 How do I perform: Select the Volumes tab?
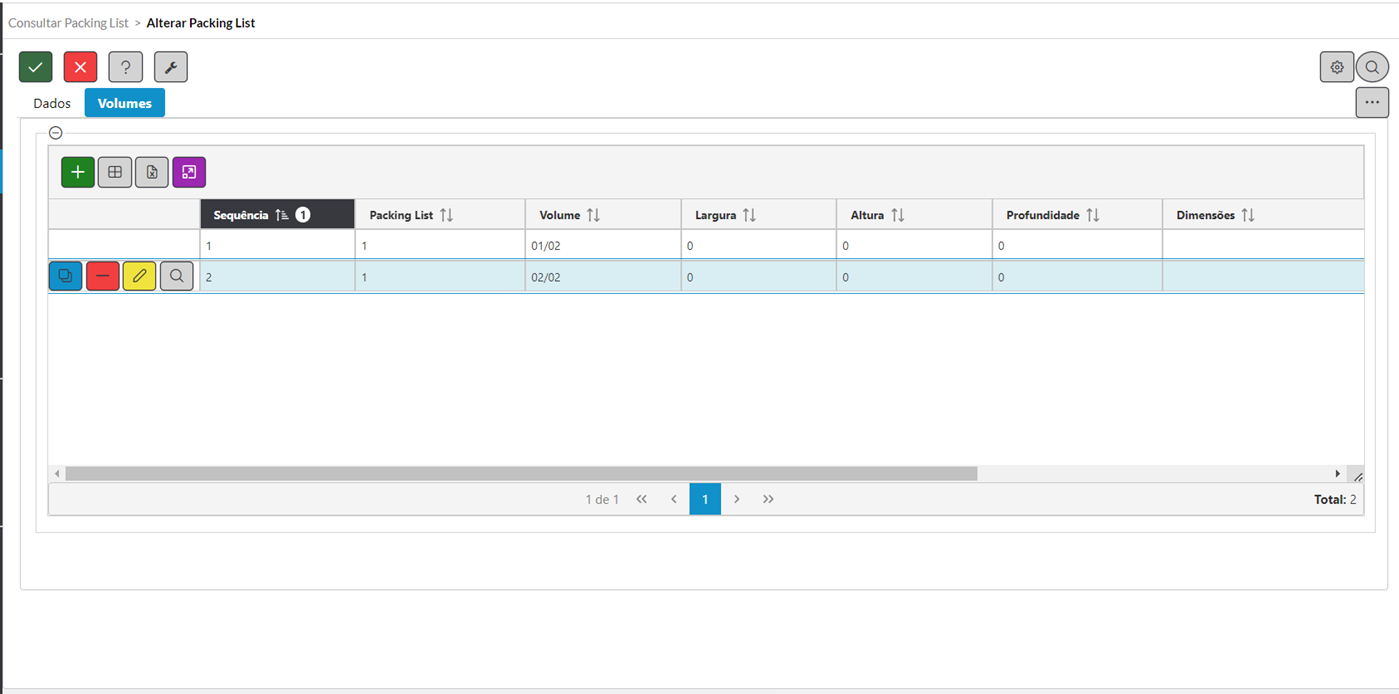click(125, 103)
